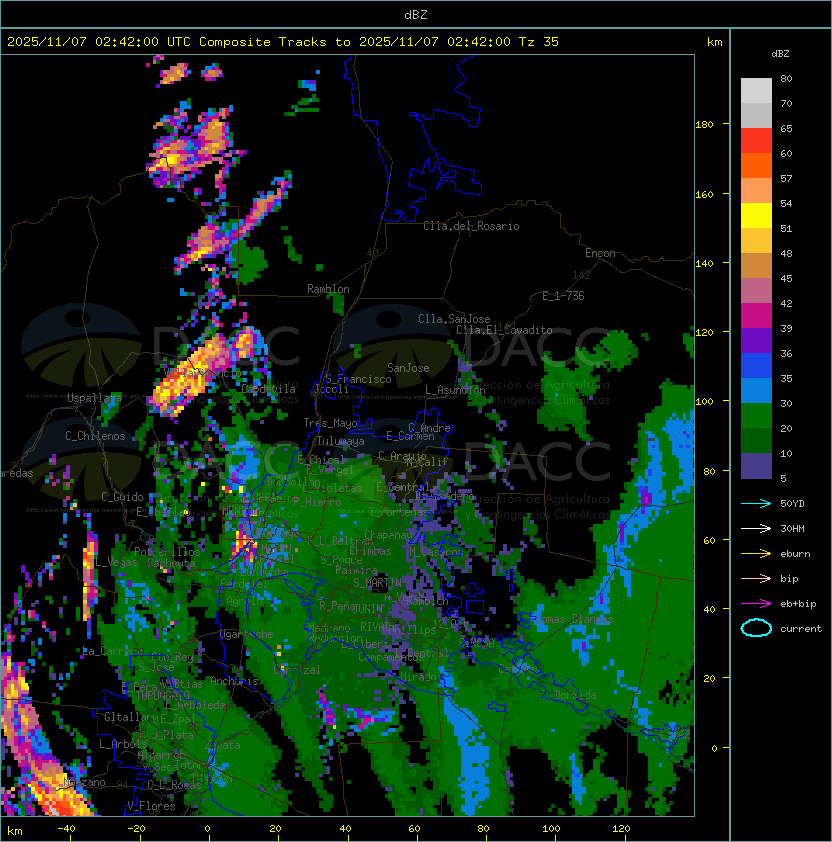This screenshot has height=842, width=832.
Task: Select the light blue 30-35 dBZ swatch
Action: pos(756,390)
